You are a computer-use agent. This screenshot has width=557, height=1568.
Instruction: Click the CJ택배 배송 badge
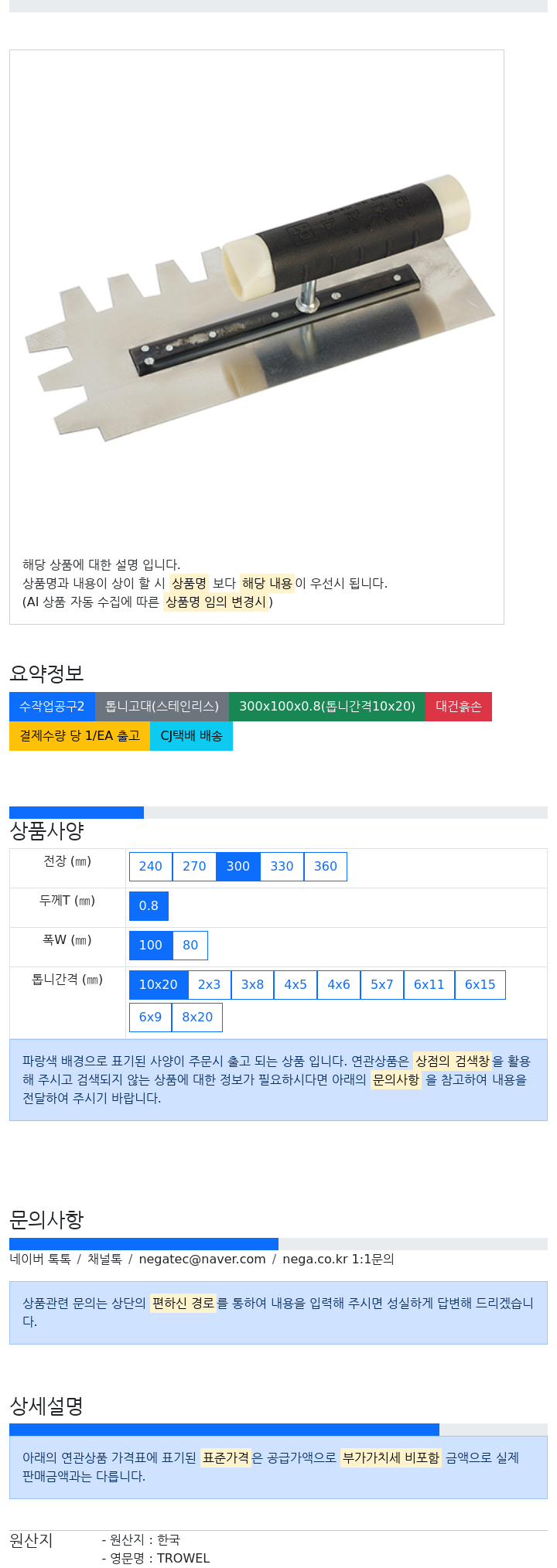191,735
